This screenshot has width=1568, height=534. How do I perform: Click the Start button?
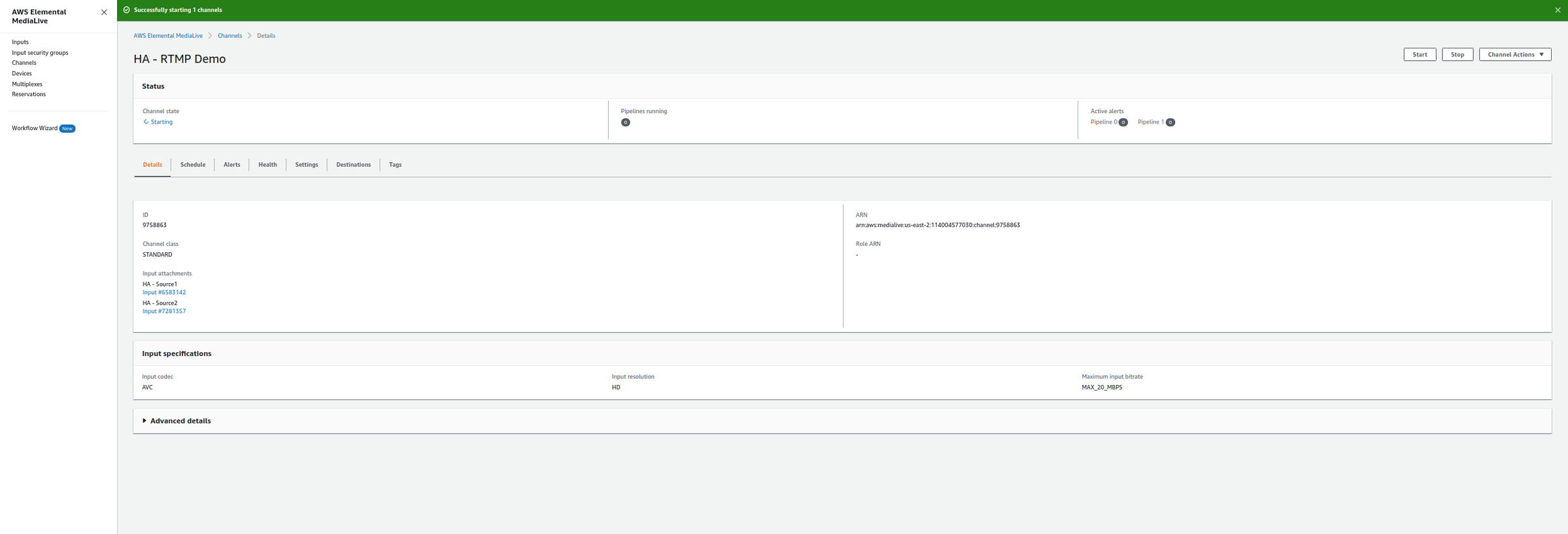point(1420,54)
